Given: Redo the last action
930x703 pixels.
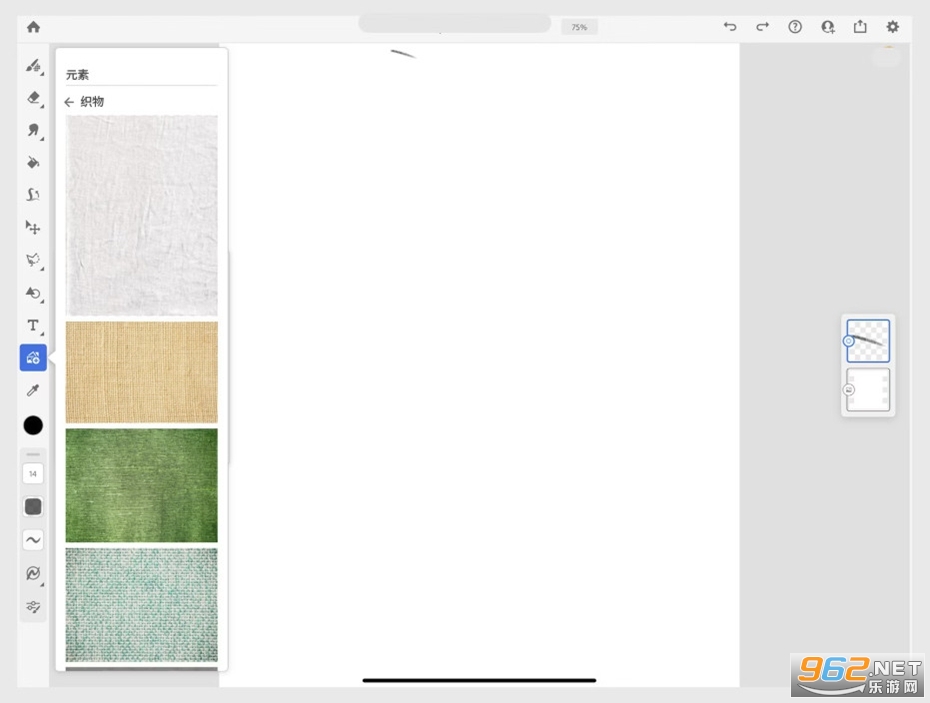Looking at the screenshot, I should click(x=762, y=27).
